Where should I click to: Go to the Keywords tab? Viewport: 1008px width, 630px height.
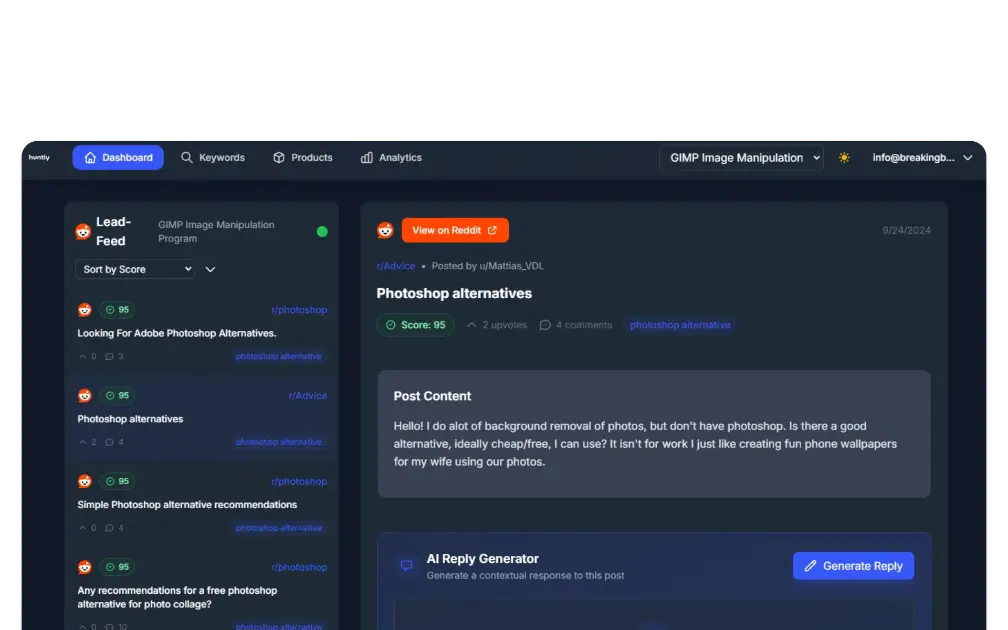click(x=213, y=158)
